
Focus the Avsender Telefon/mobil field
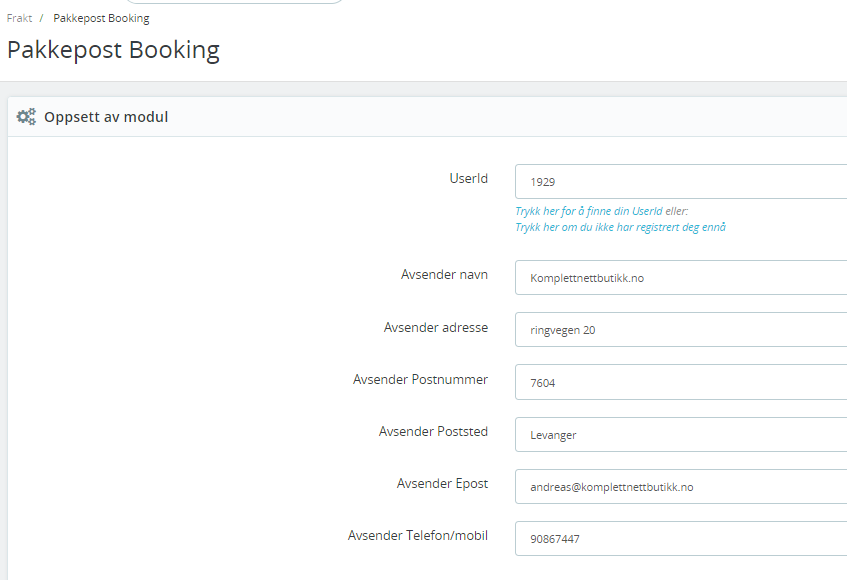[681, 538]
